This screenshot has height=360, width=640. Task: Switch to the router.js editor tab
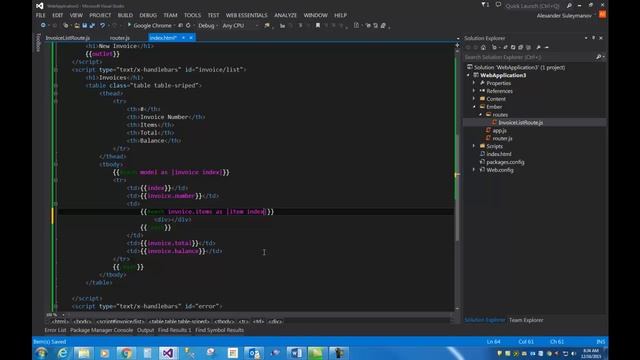pyautogui.click(x=120, y=38)
